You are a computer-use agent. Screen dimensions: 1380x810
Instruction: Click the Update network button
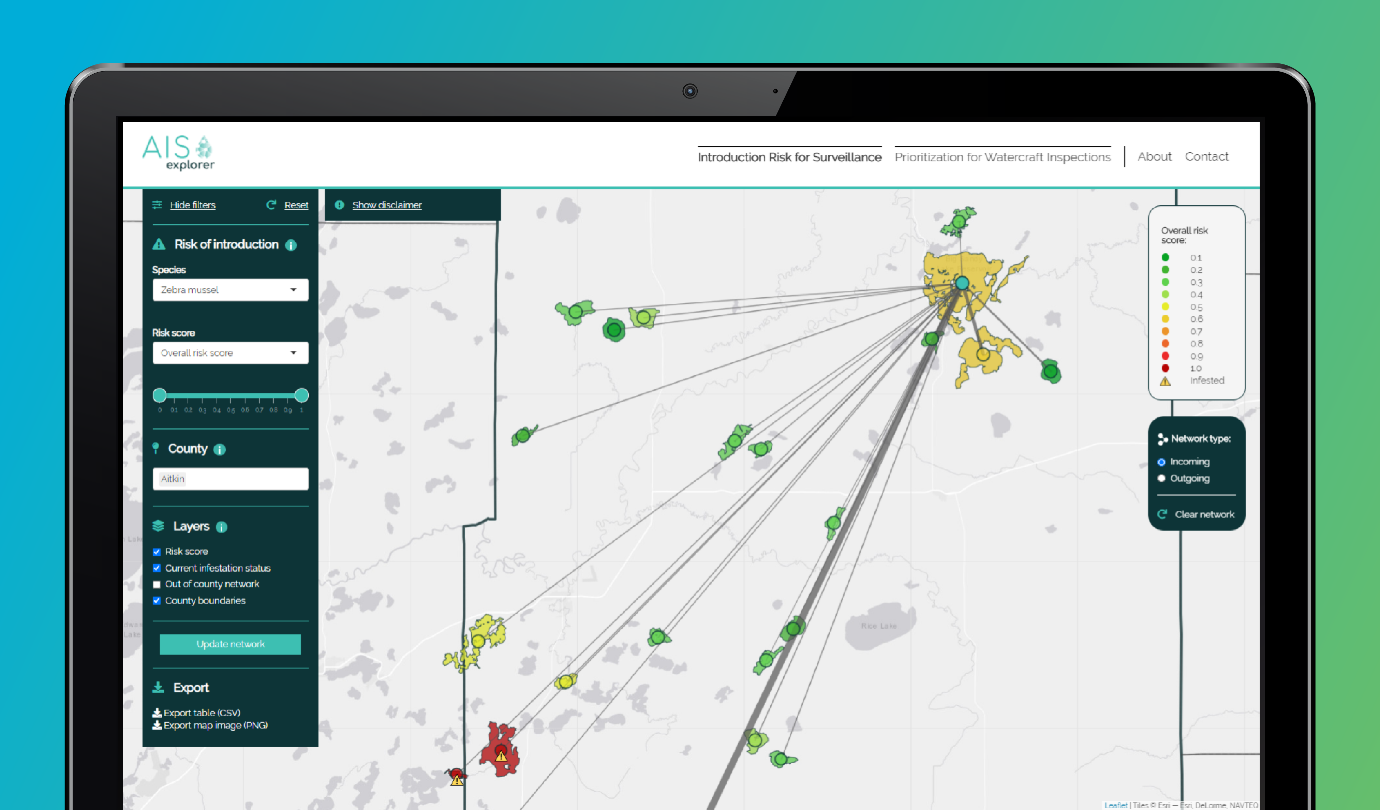(230, 644)
